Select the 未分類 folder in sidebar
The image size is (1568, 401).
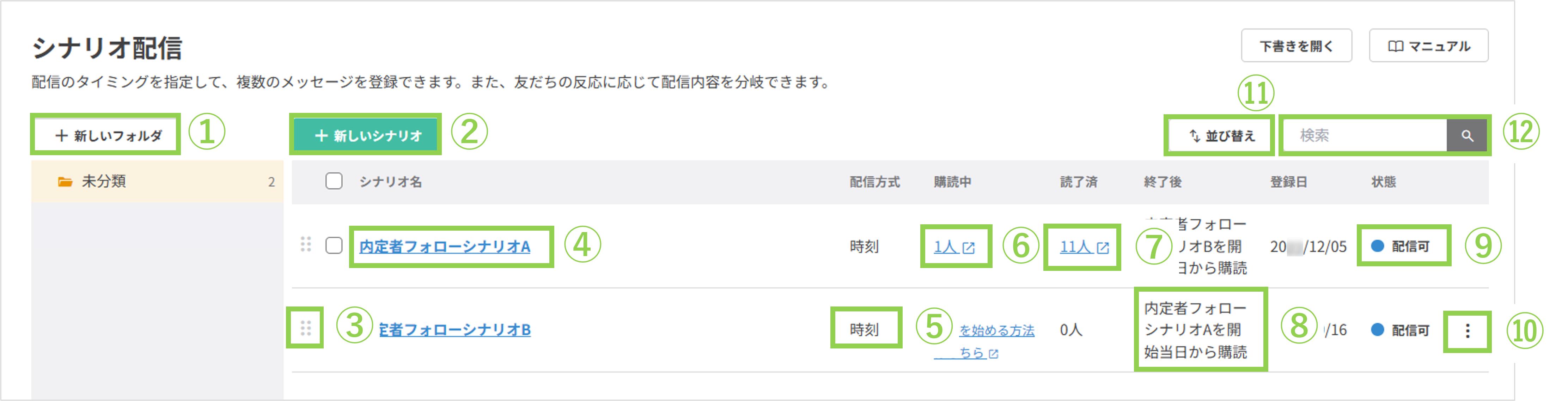pyautogui.click(x=157, y=181)
